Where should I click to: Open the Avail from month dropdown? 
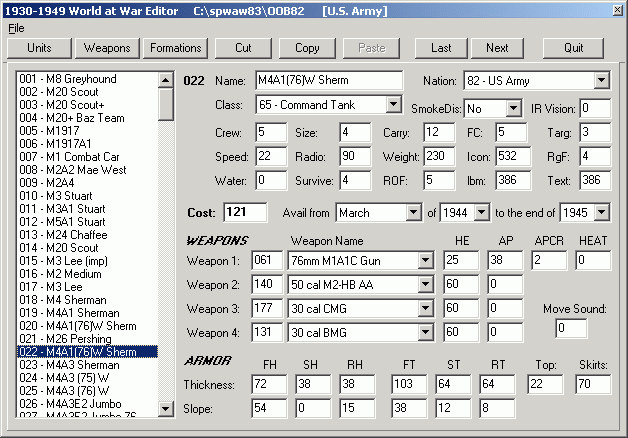[413, 213]
